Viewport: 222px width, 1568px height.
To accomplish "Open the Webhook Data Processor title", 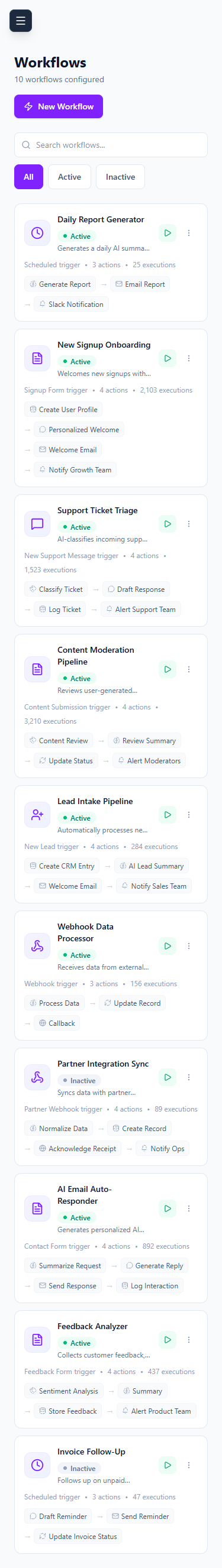I will pos(85,932).
